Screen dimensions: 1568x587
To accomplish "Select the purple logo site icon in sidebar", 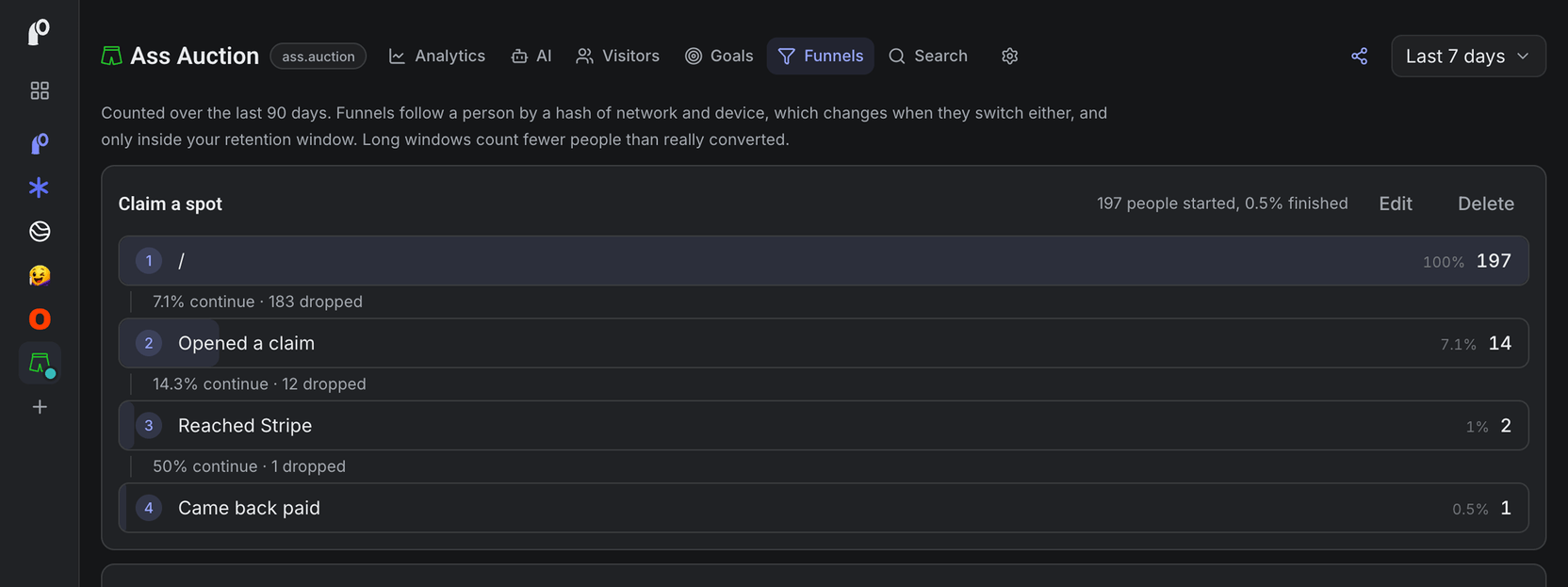I will pos(40,143).
